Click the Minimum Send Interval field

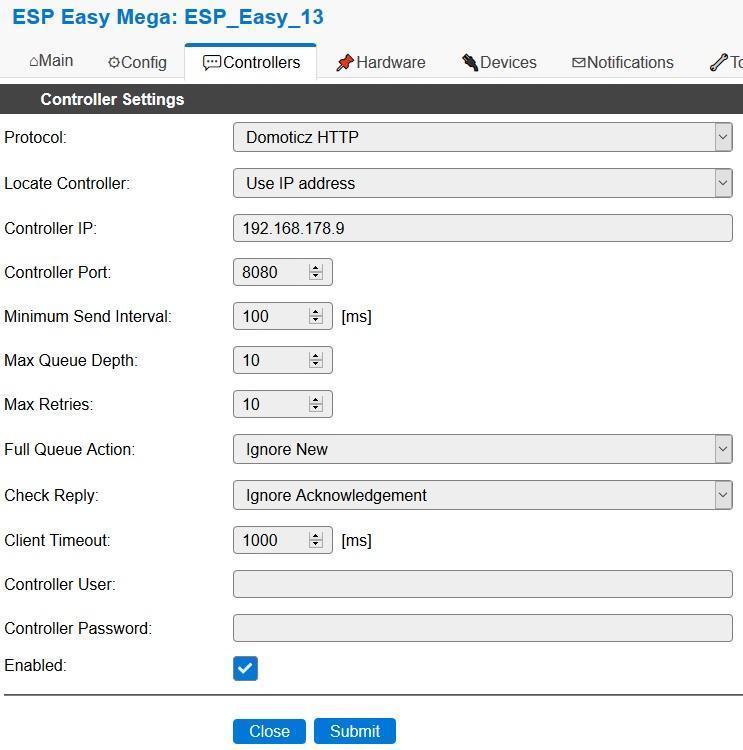click(x=283, y=316)
